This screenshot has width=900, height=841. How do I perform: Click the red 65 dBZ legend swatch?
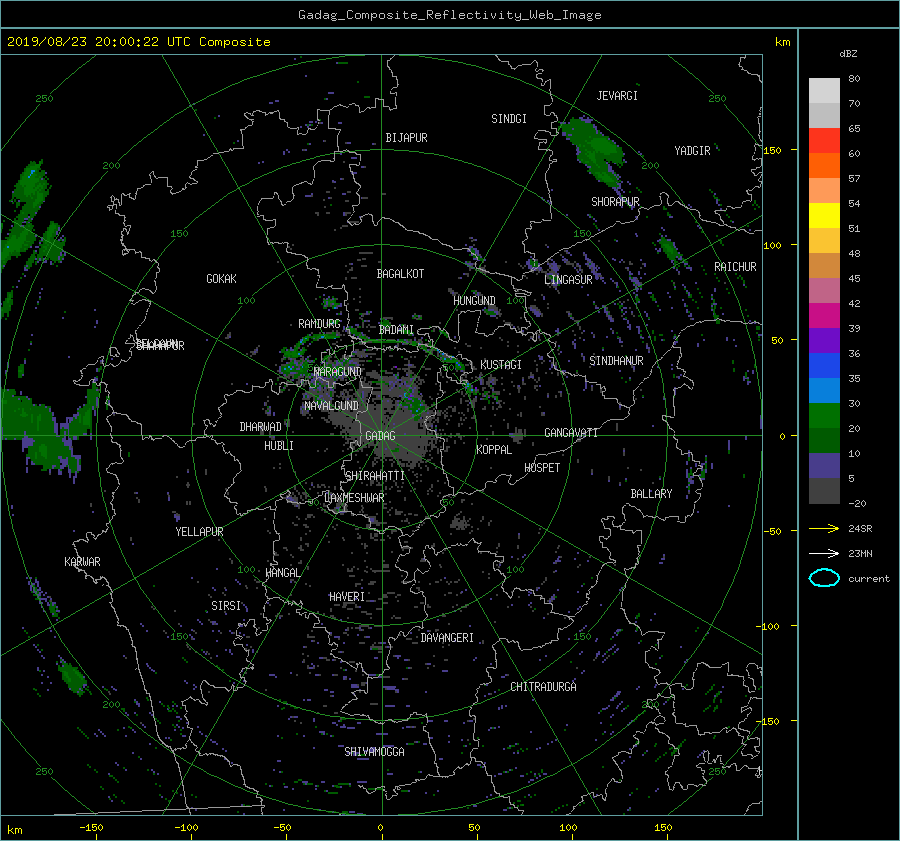[x=824, y=140]
